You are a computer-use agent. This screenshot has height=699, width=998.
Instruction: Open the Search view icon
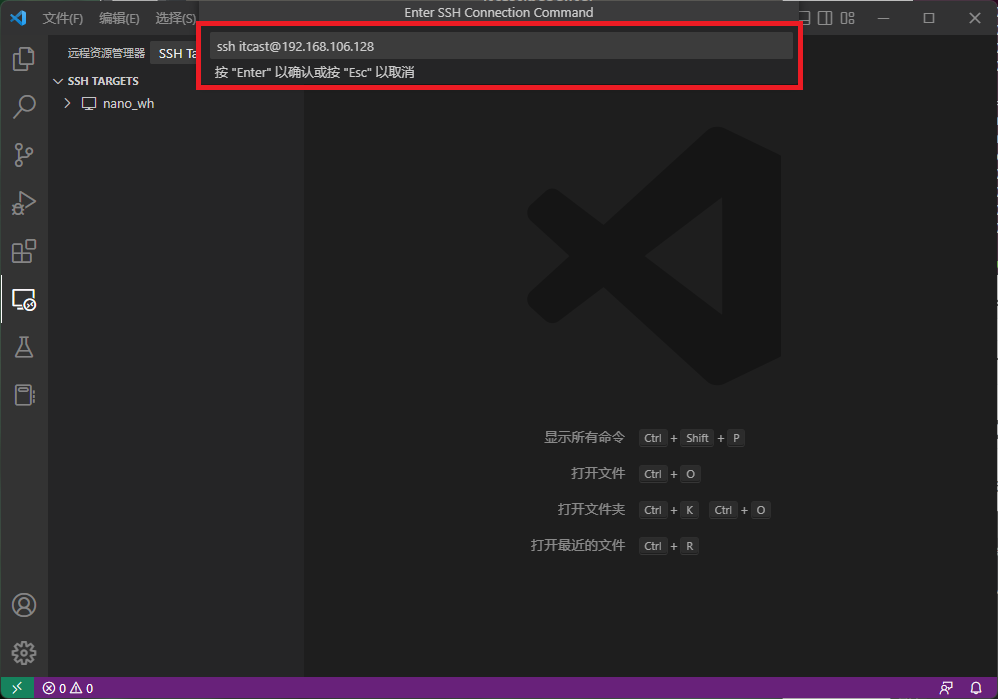(x=23, y=107)
